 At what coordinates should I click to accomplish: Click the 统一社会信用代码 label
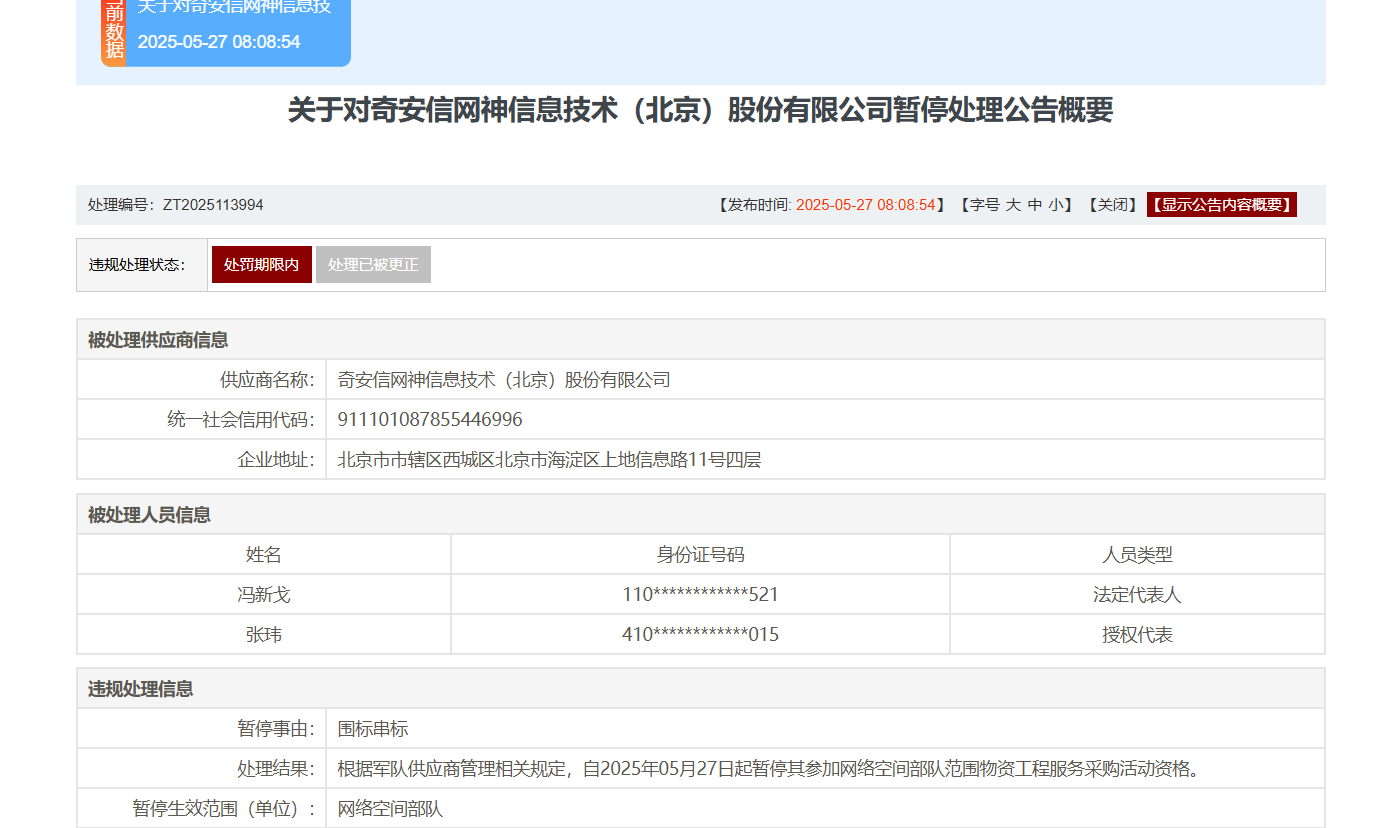coord(240,419)
